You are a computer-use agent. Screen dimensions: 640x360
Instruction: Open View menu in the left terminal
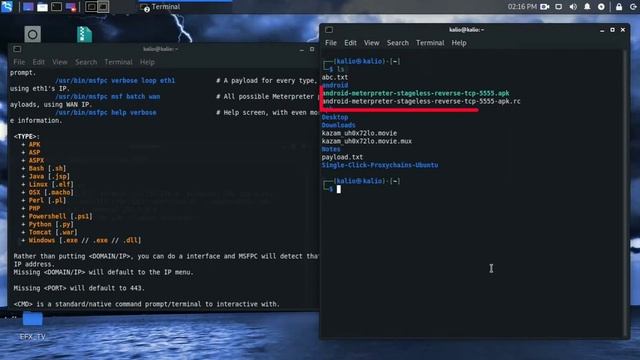pos(60,62)
